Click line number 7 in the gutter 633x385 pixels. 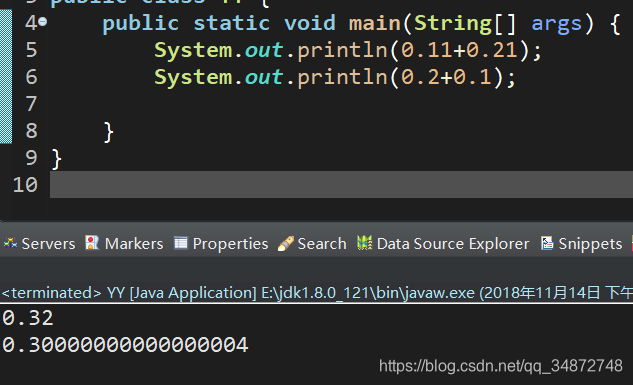[x=31, y=104]
